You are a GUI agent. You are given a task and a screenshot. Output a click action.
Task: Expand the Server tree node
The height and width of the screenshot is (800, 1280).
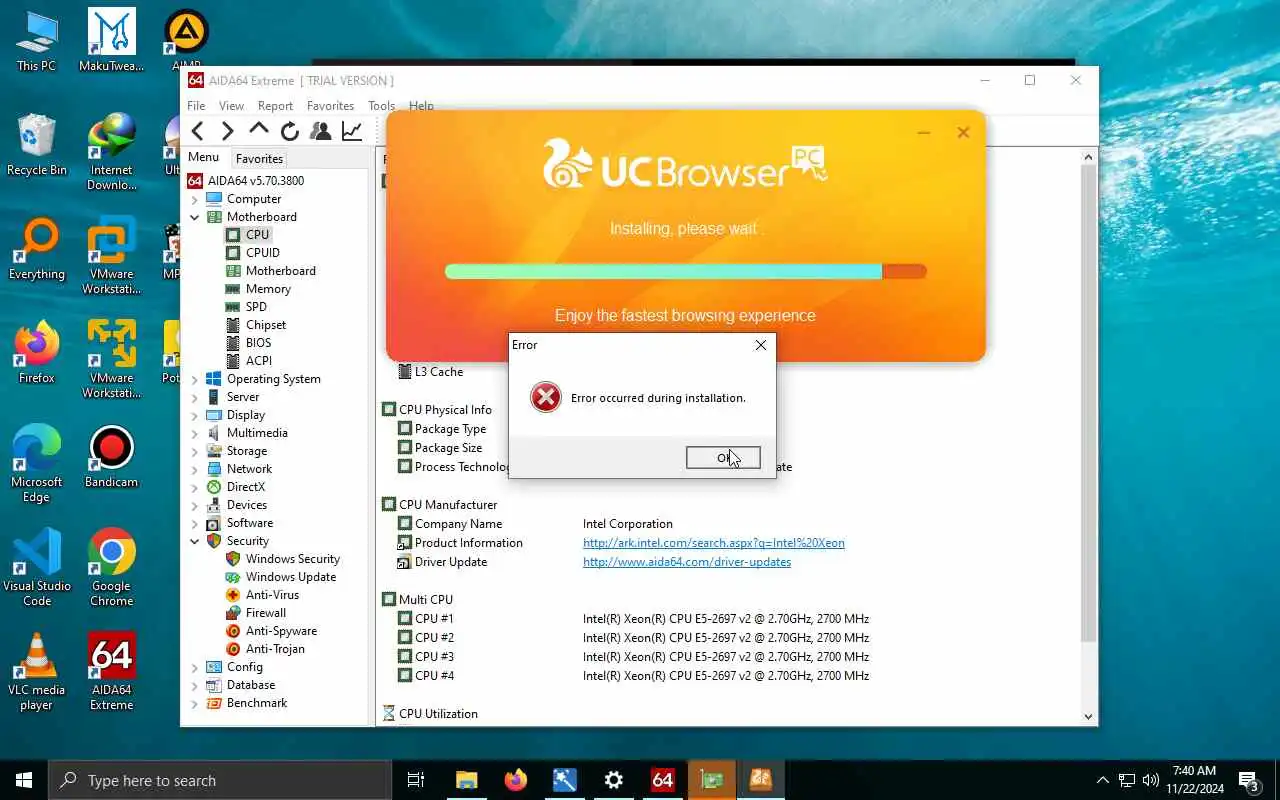(195, 397)
